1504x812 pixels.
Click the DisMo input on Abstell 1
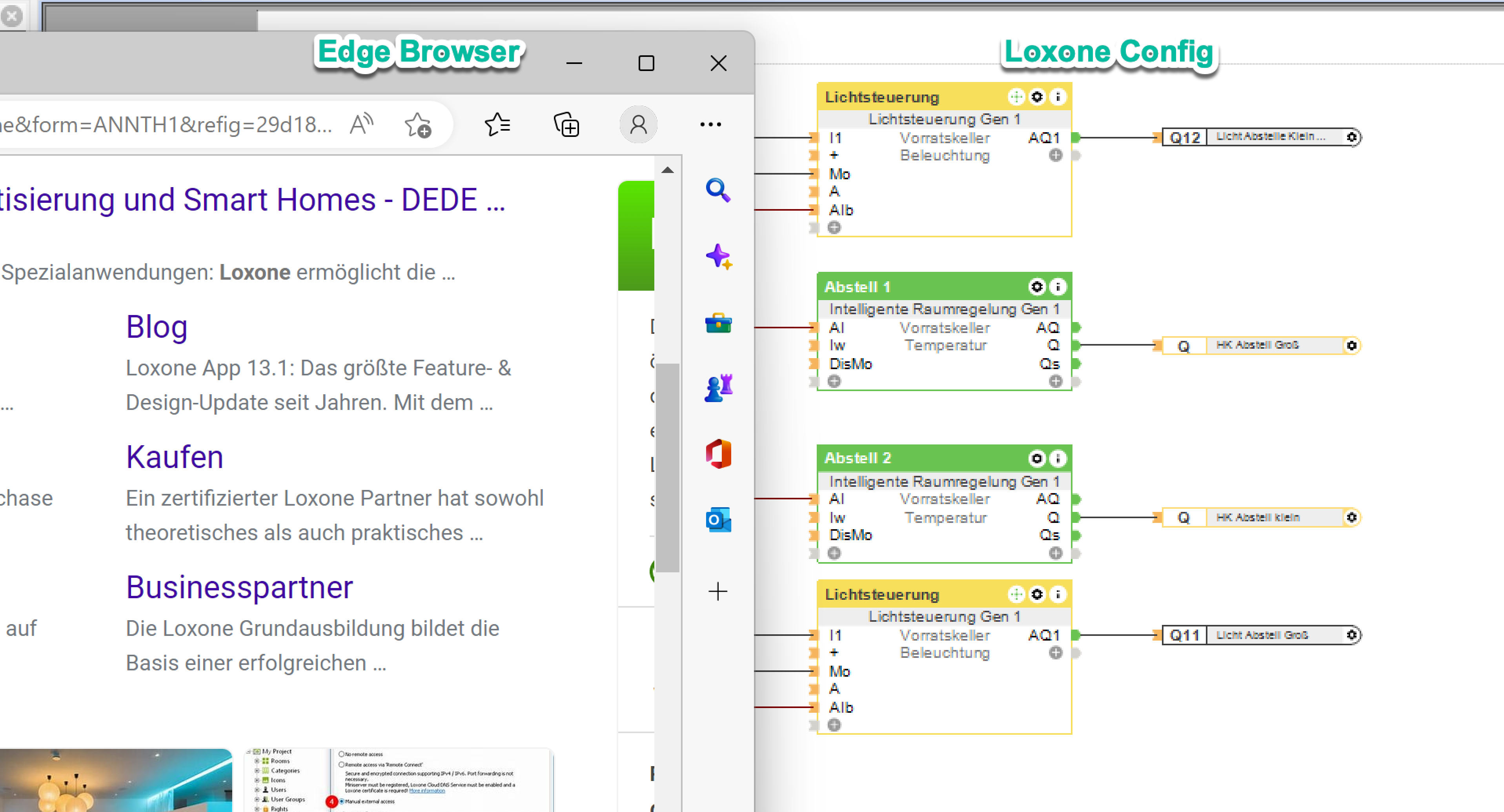pyautogui.click(x=851, y=364)
